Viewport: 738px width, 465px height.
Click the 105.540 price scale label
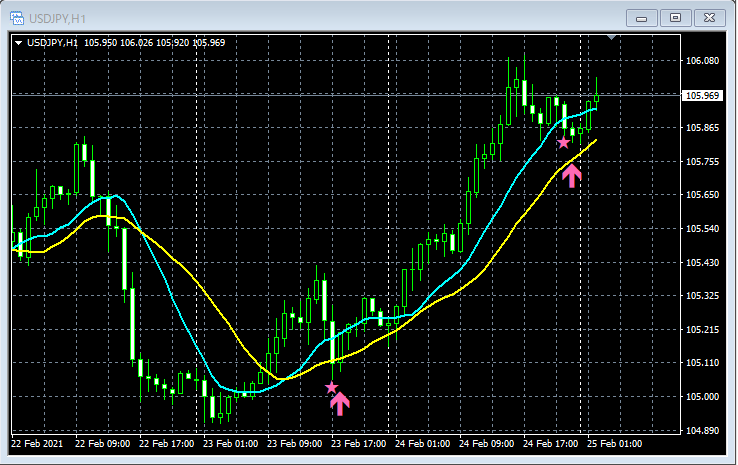pyautogui.click(x=702, y=229)
